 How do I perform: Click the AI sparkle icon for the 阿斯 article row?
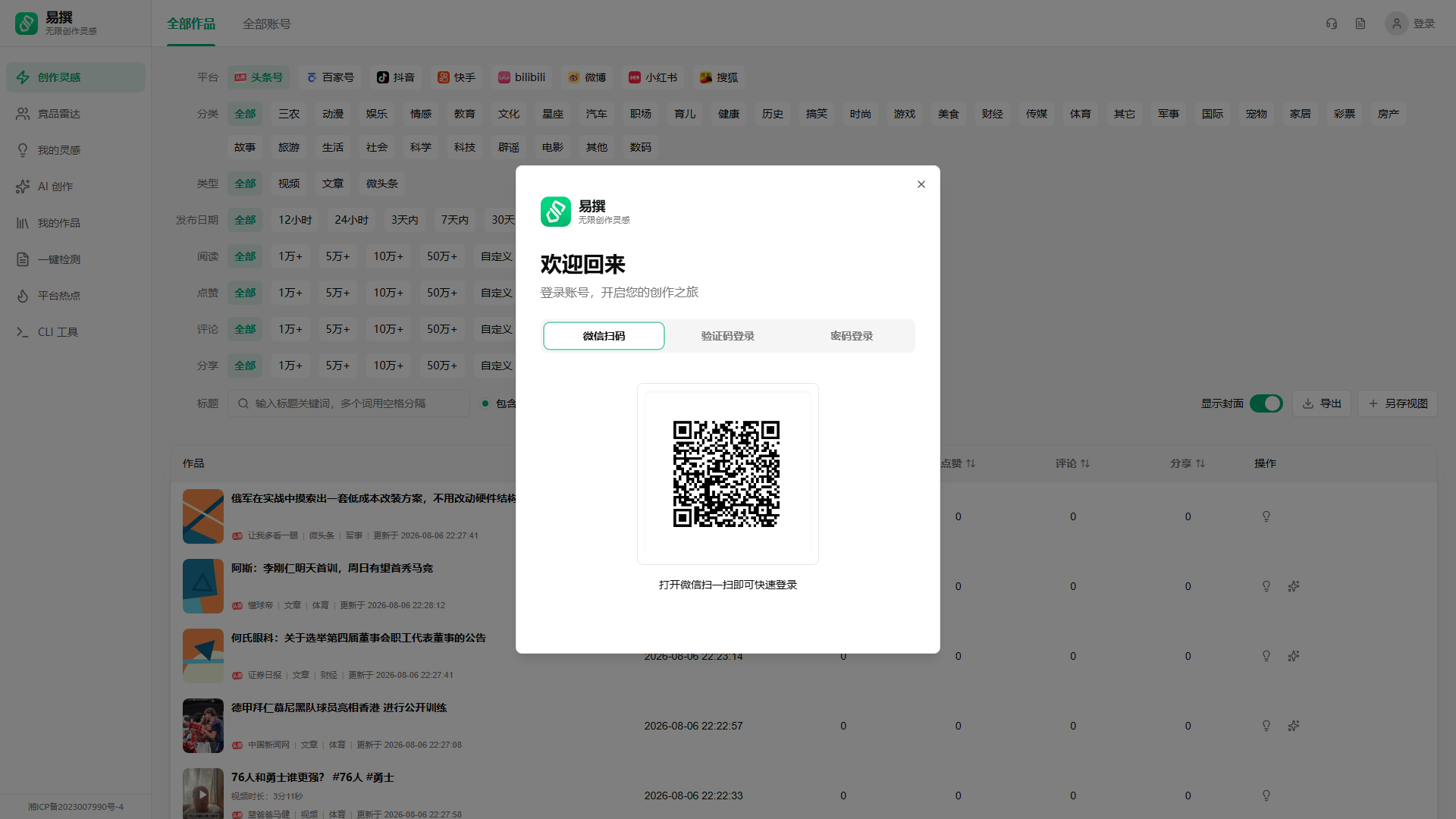(1294, 586)
